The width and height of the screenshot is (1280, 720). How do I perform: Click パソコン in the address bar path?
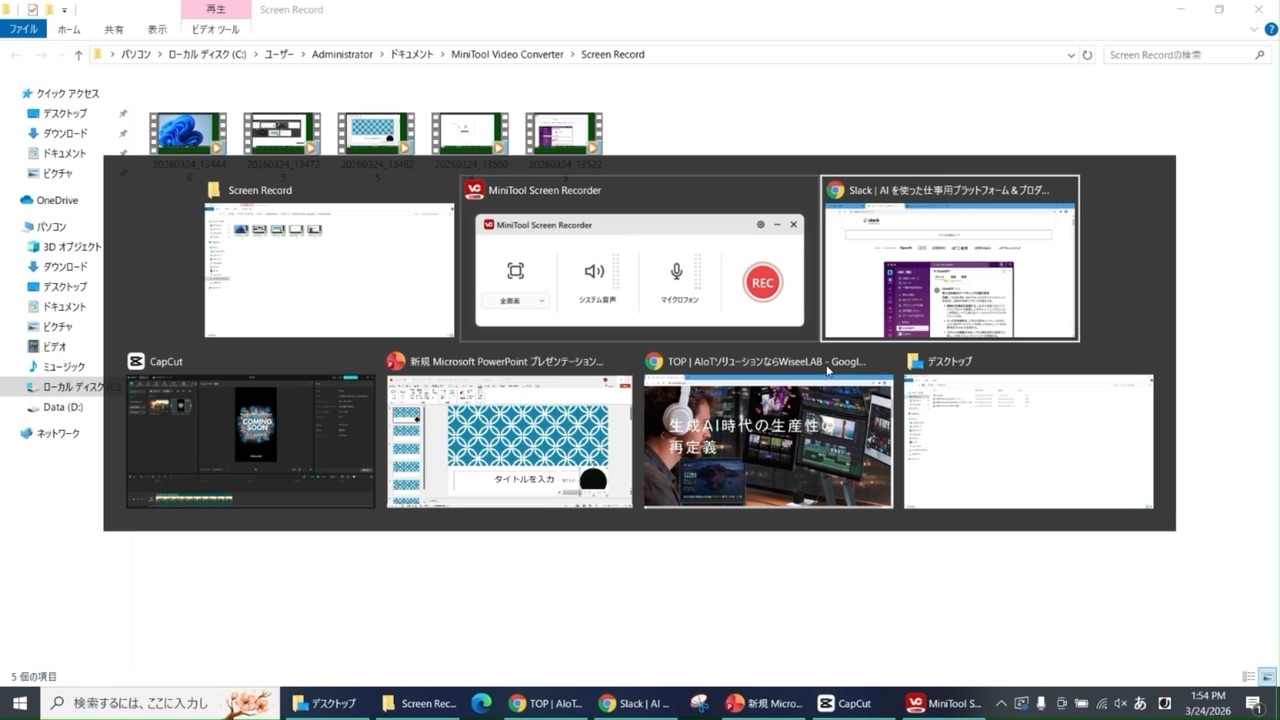pos(136,55)
